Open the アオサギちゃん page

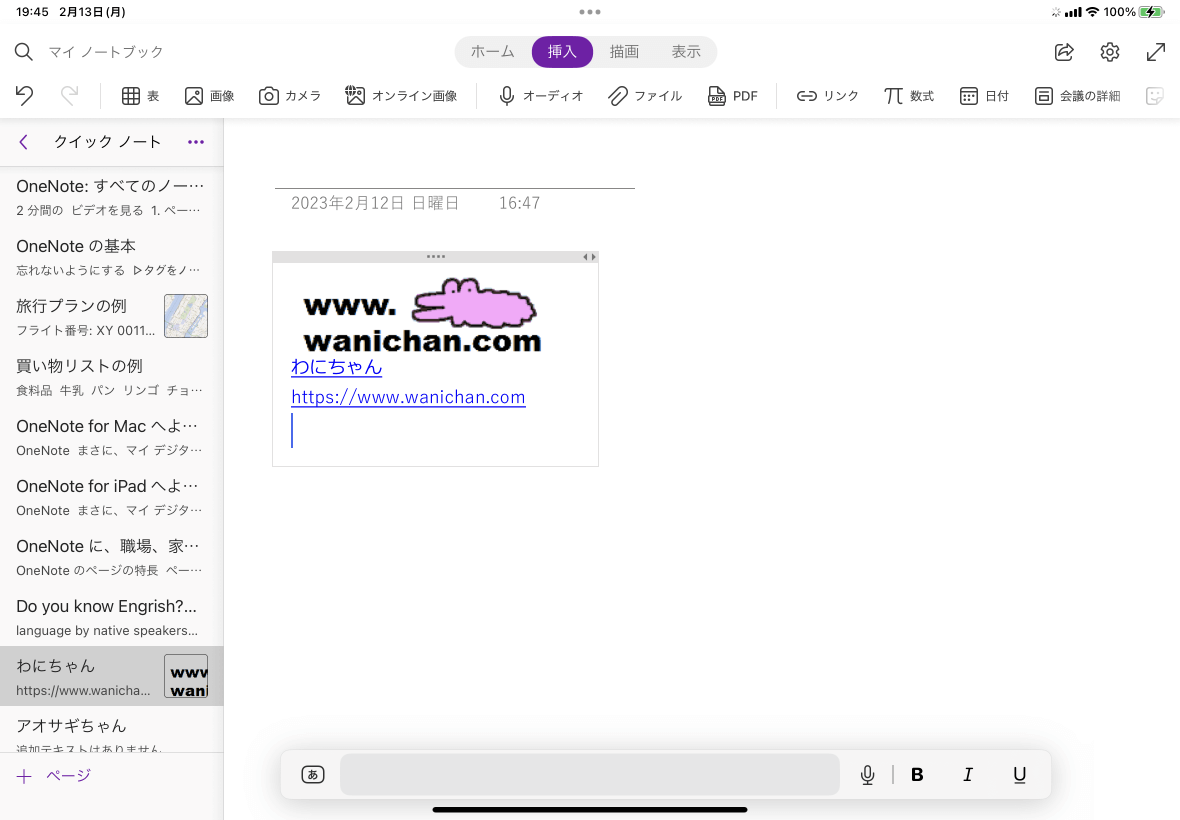tap(111, 730)
